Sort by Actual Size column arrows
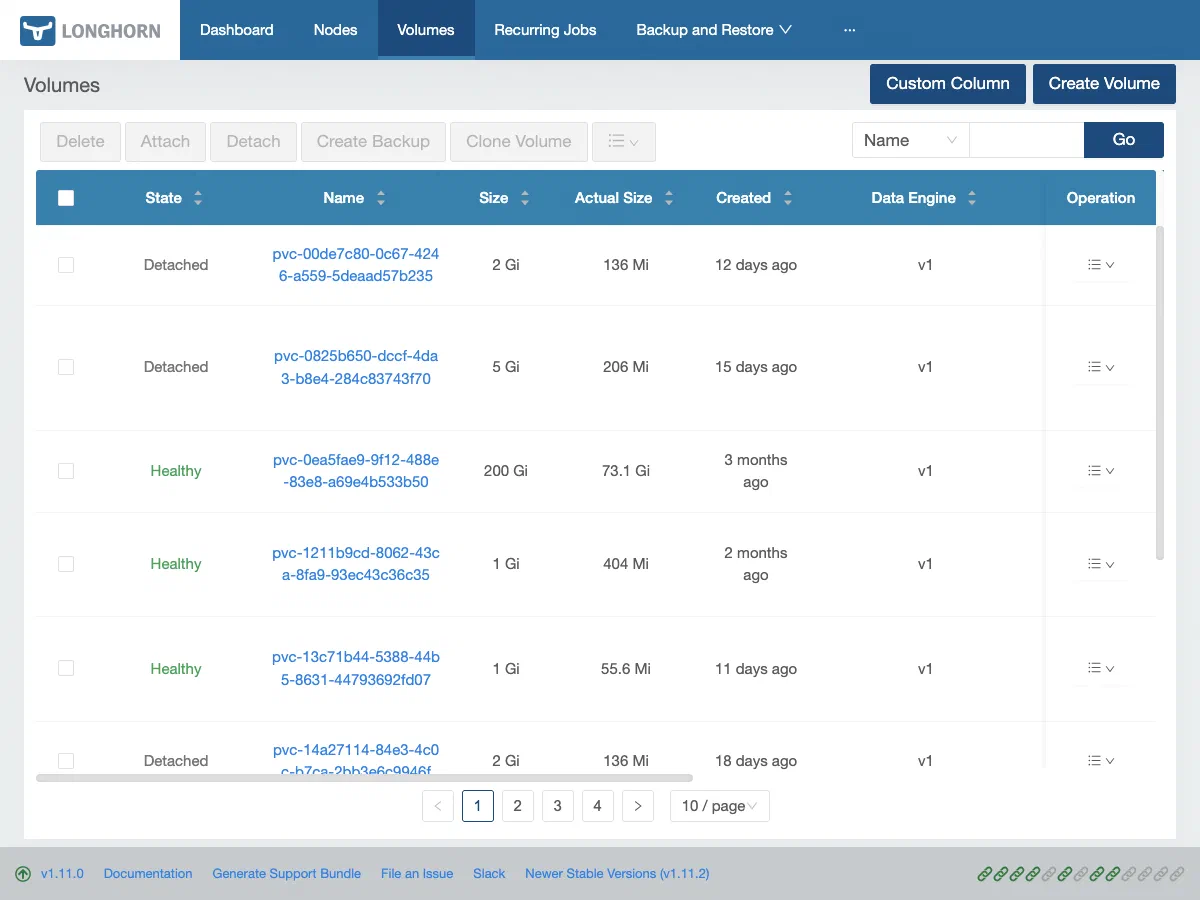This screenshot has width=1200, height=900. (x=669, y=198)
